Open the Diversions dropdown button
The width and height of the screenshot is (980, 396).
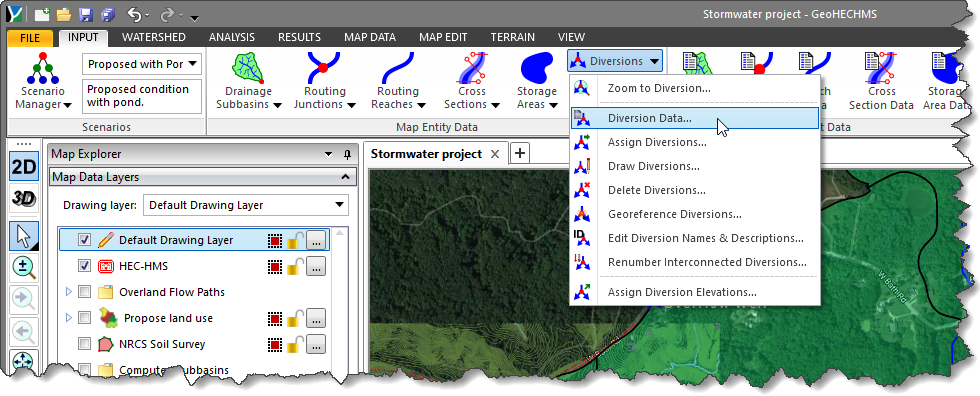615,61
